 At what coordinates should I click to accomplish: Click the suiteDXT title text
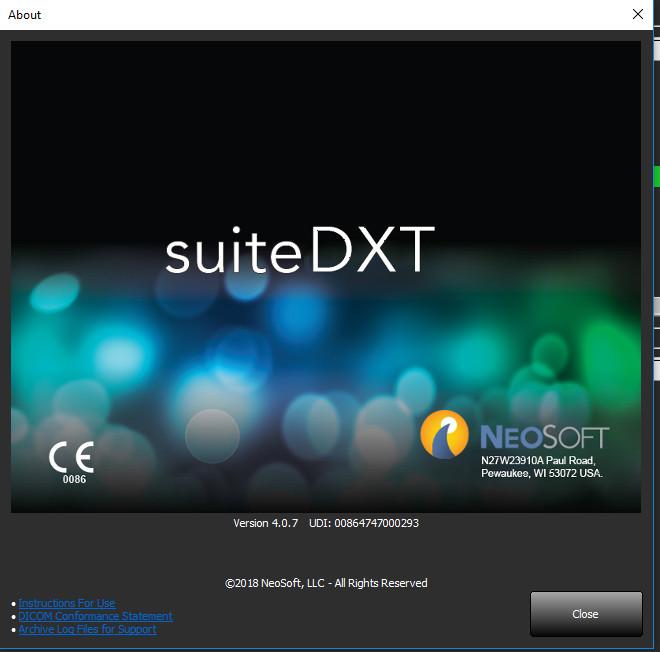pyautogui.click(x=300, y=250)
